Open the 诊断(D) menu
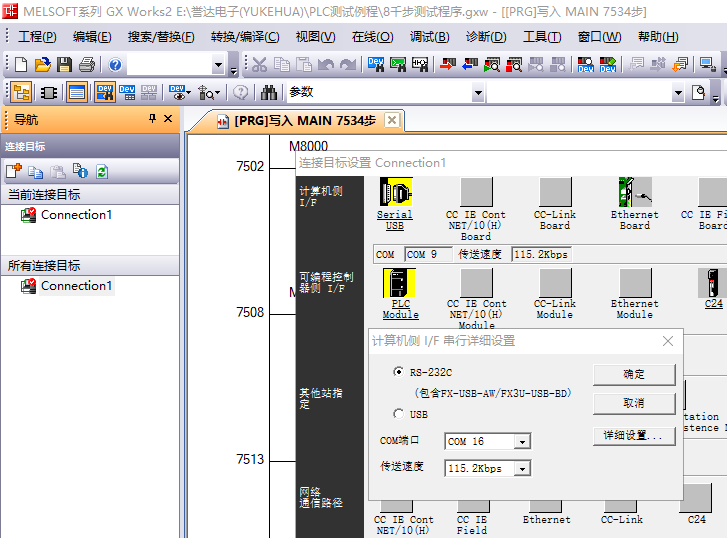Screen dimensions: 727x538 (486, 37)
